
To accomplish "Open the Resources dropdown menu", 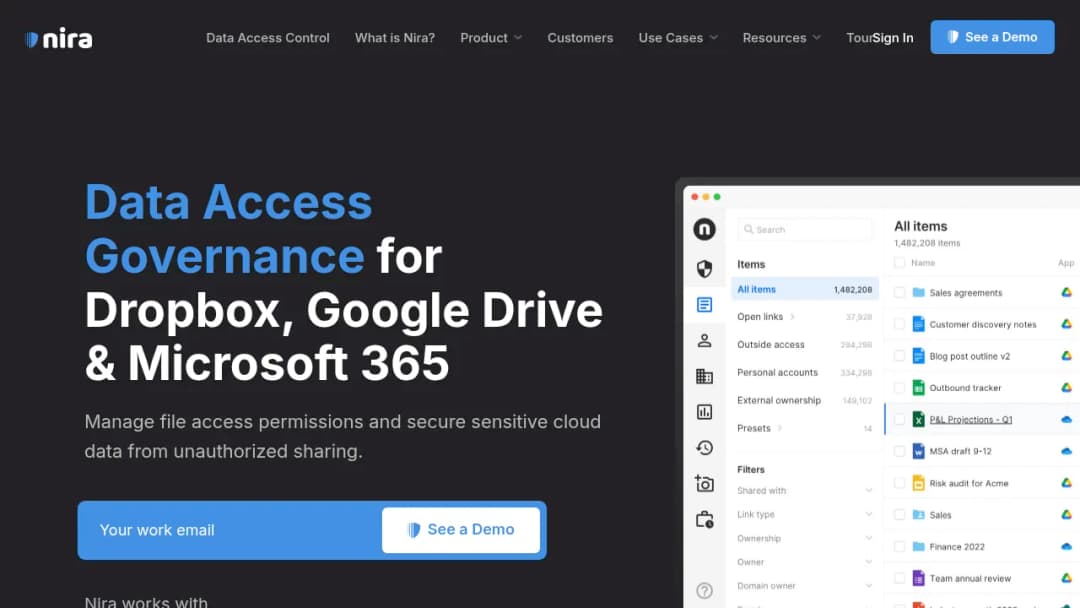I will pyautogui.click(x=781, y=38).
